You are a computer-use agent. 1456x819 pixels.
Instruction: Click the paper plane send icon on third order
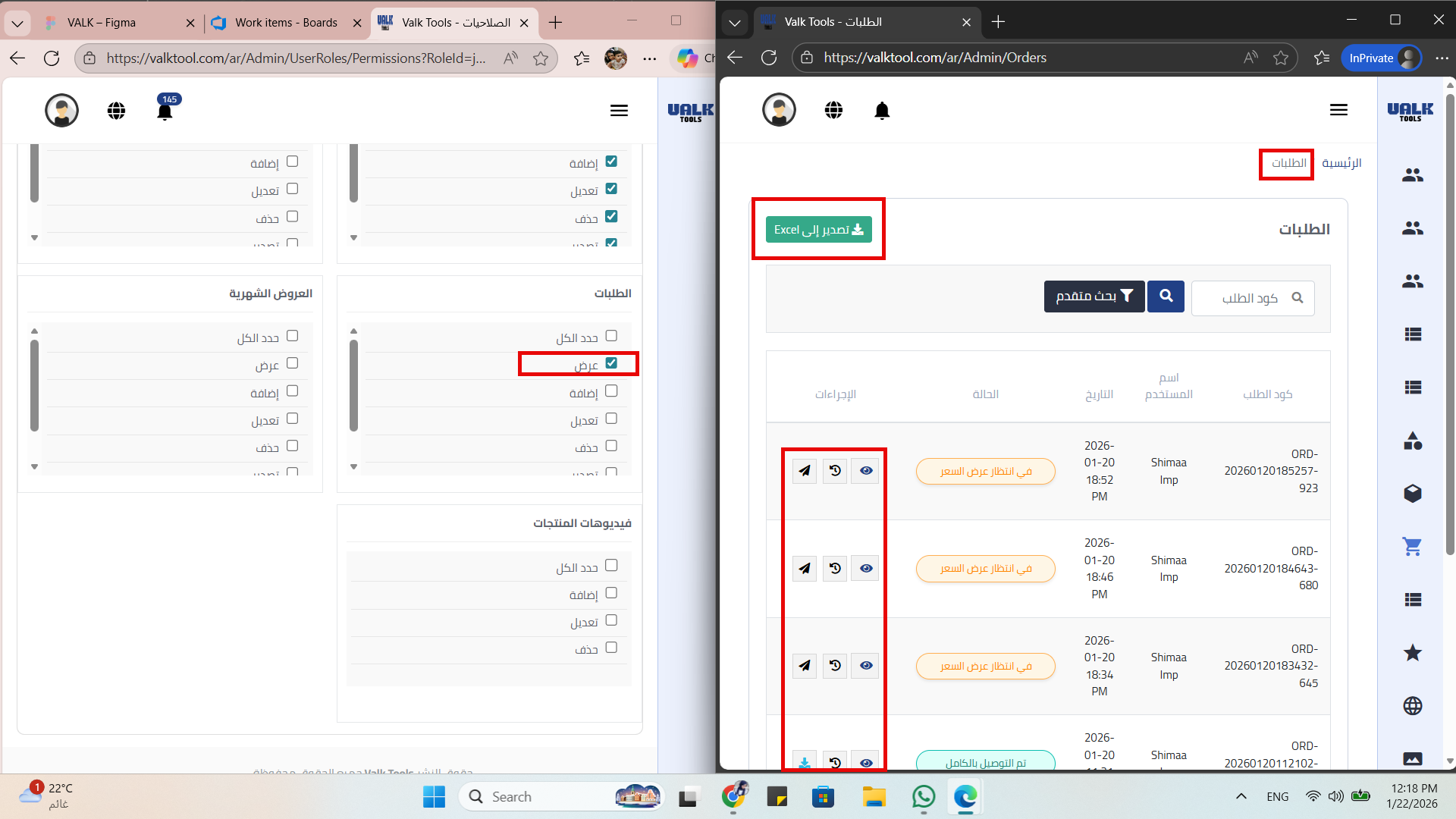805,666
